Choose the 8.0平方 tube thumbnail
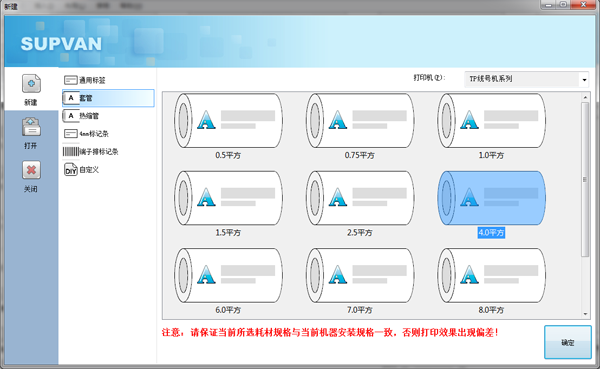600x369 pixels. tap(492, 275)
